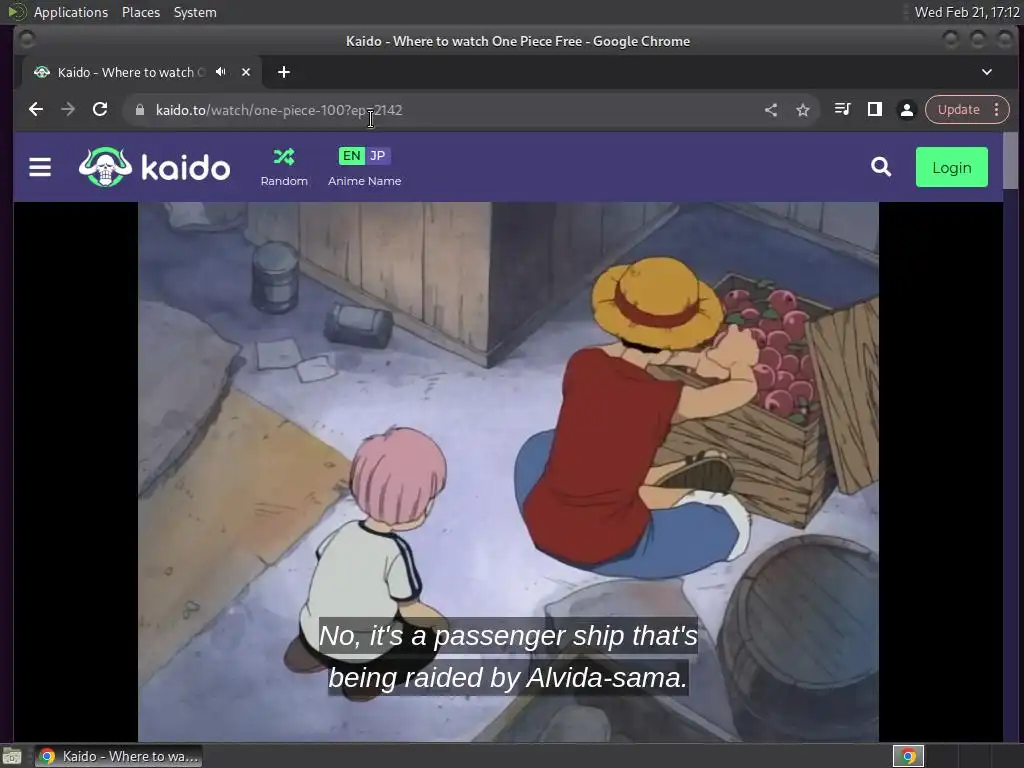
Task: Show the desktop from bottom panel
Action: (x=12, y=756)
